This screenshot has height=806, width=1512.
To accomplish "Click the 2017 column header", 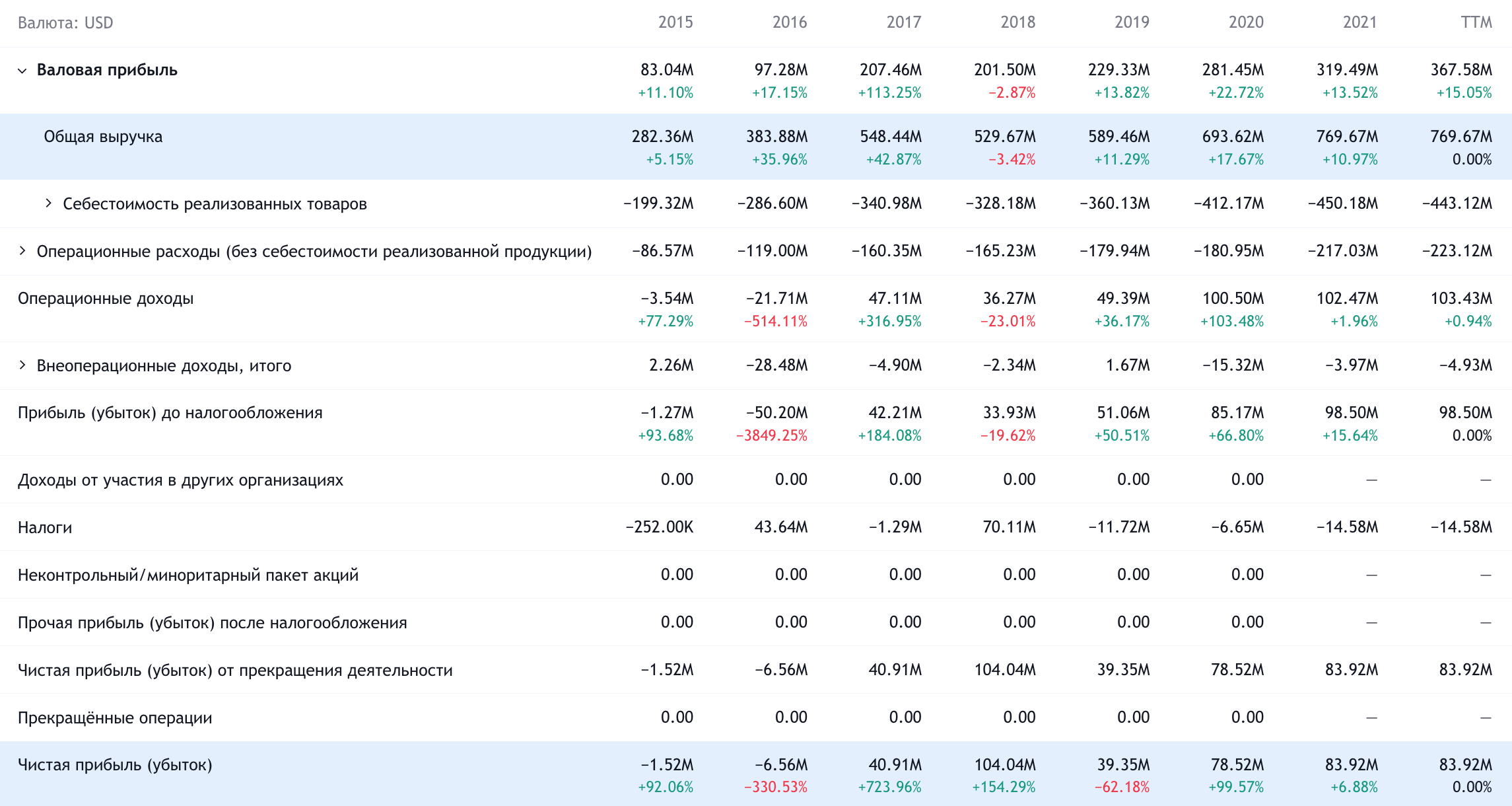I will tap(904, 22).
